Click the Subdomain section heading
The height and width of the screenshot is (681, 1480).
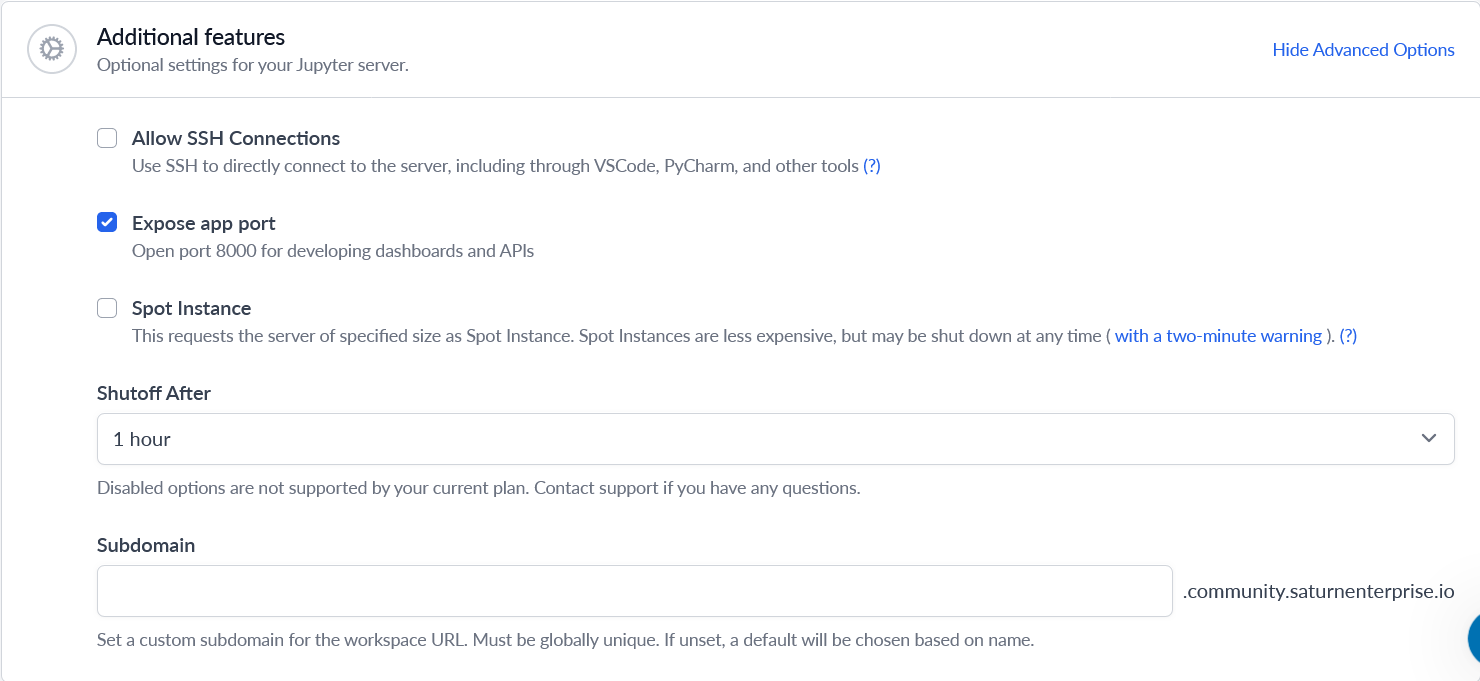pos(146,545)
